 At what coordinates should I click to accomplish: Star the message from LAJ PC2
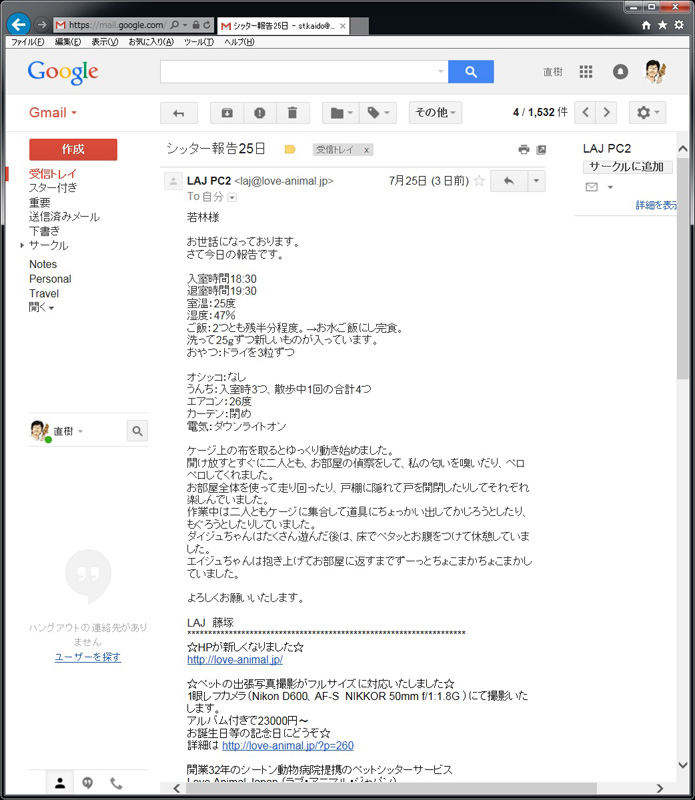click(479, 181)
